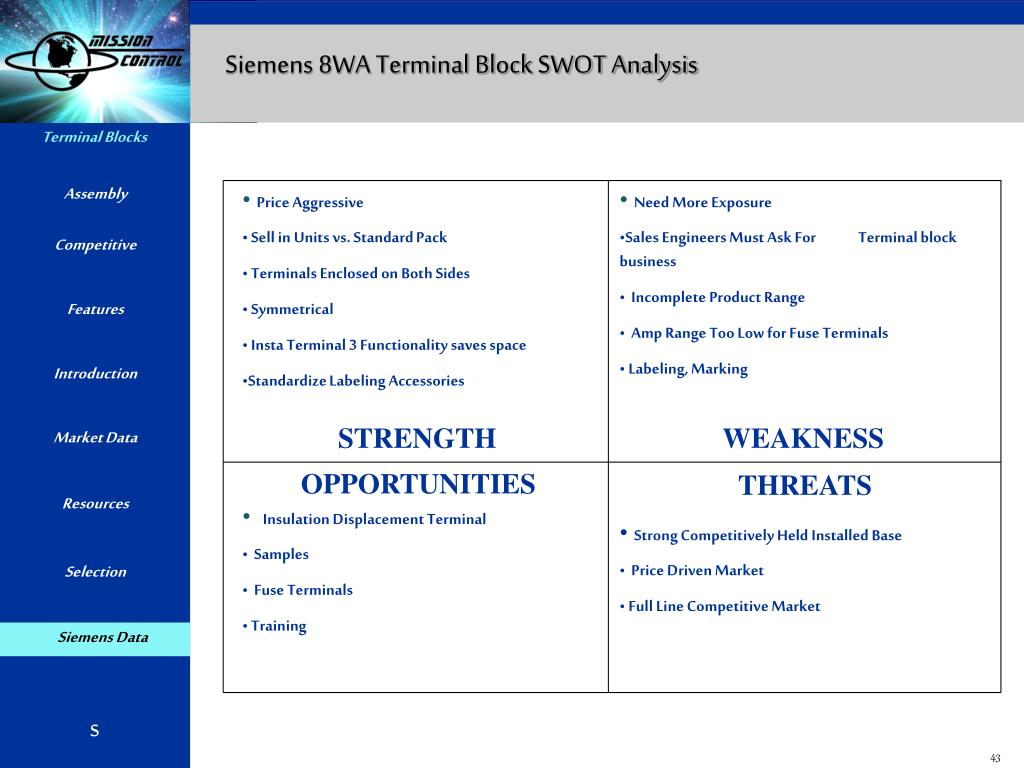The height and width of the screenshot is (768, 1024).
Task: Click the 'Need More Exposure' bullet
Action: point(703,202)
